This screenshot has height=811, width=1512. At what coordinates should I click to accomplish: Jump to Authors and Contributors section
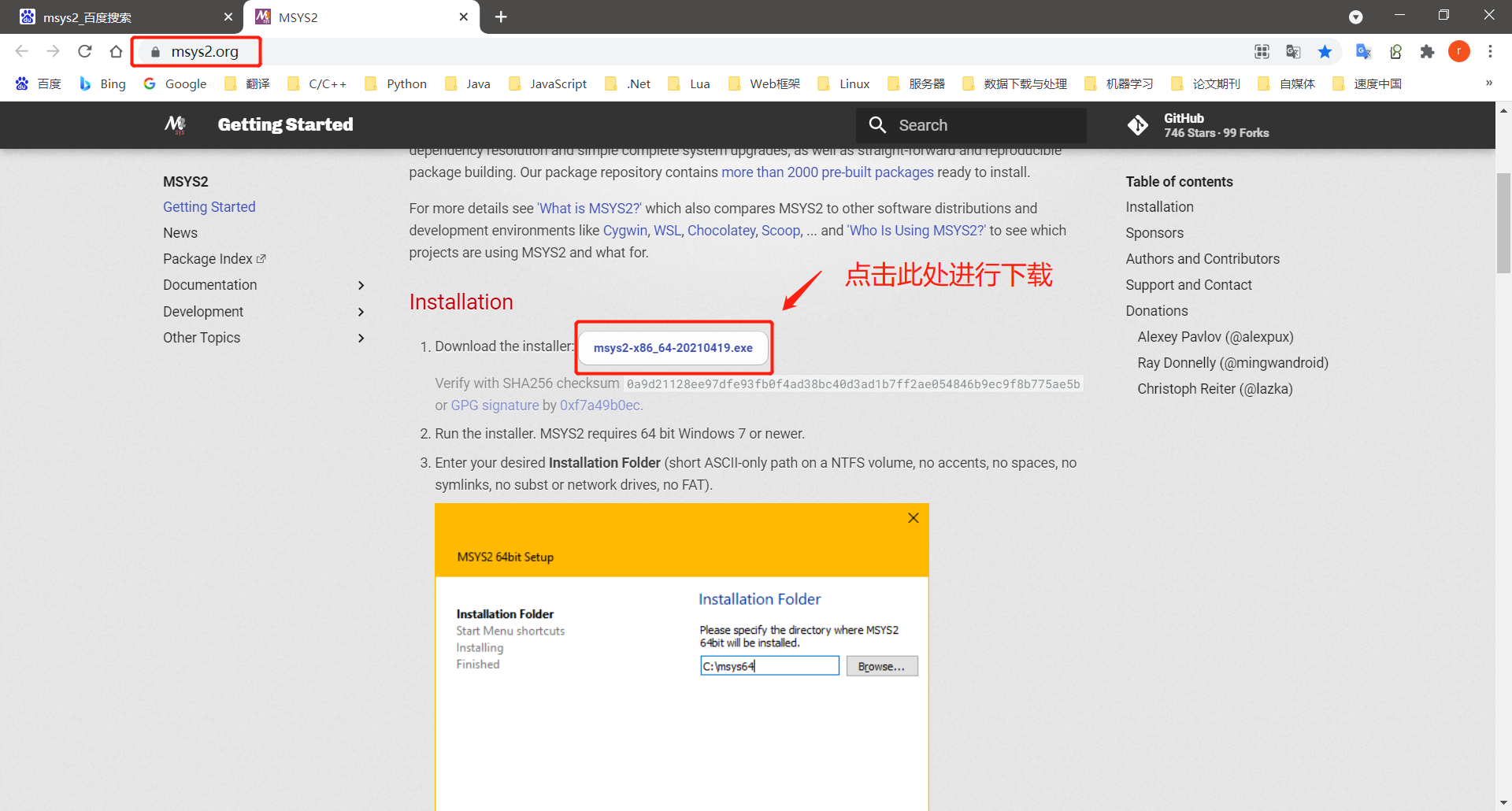coord(1203,259)
